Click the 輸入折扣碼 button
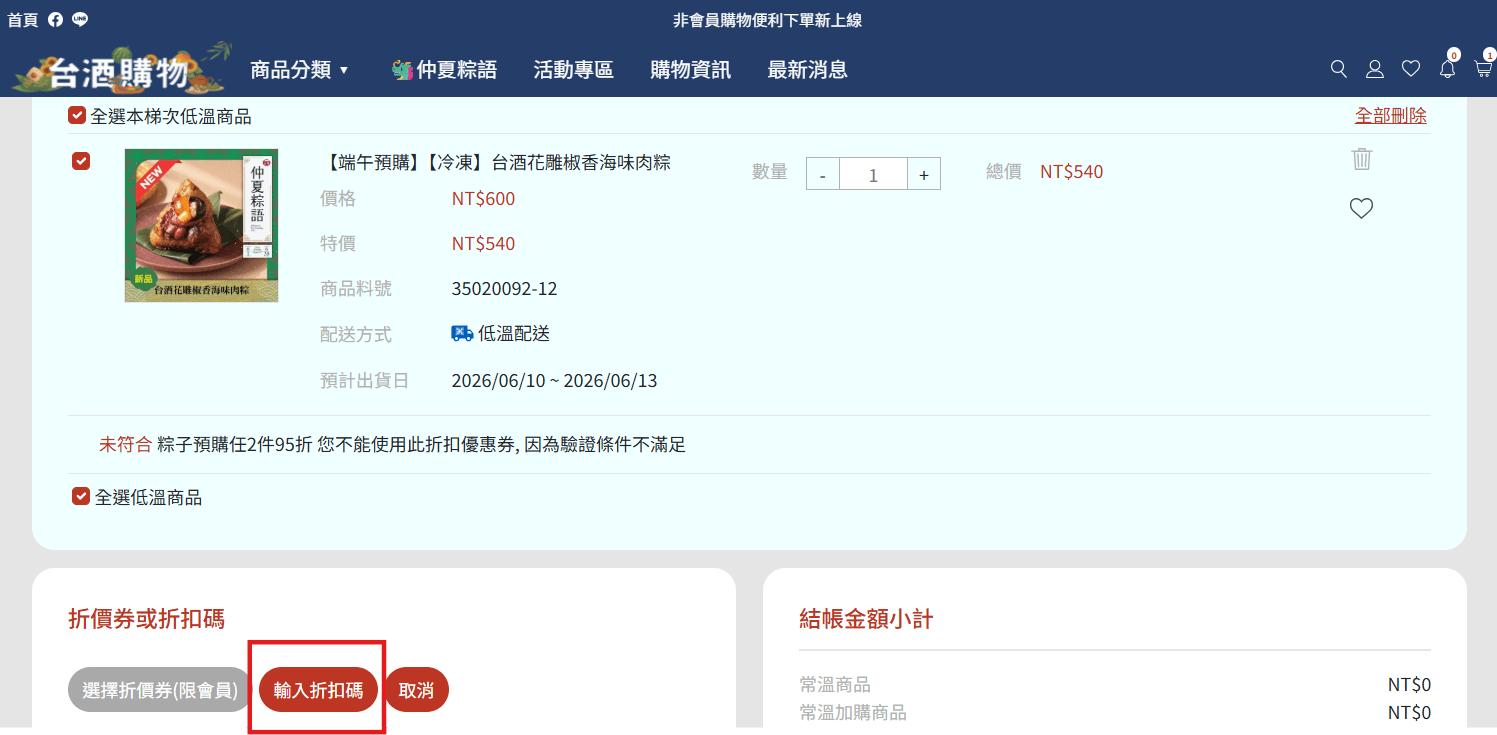Image resolution: width=1497 pixels, height=735 pixels. [318, 690]
